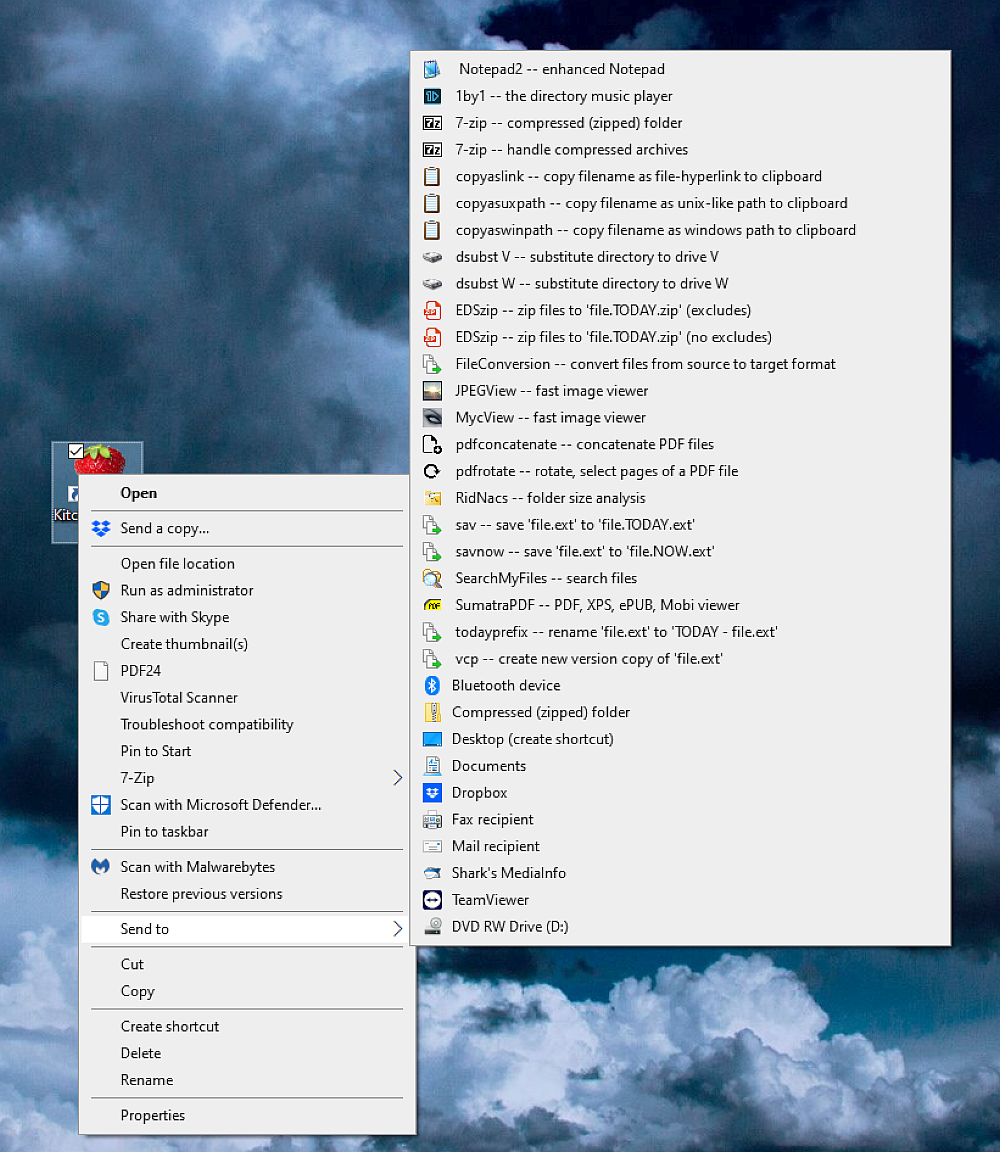Choose Open from the context menu
Viewport: 1000px width, 1152px height.
247,493
